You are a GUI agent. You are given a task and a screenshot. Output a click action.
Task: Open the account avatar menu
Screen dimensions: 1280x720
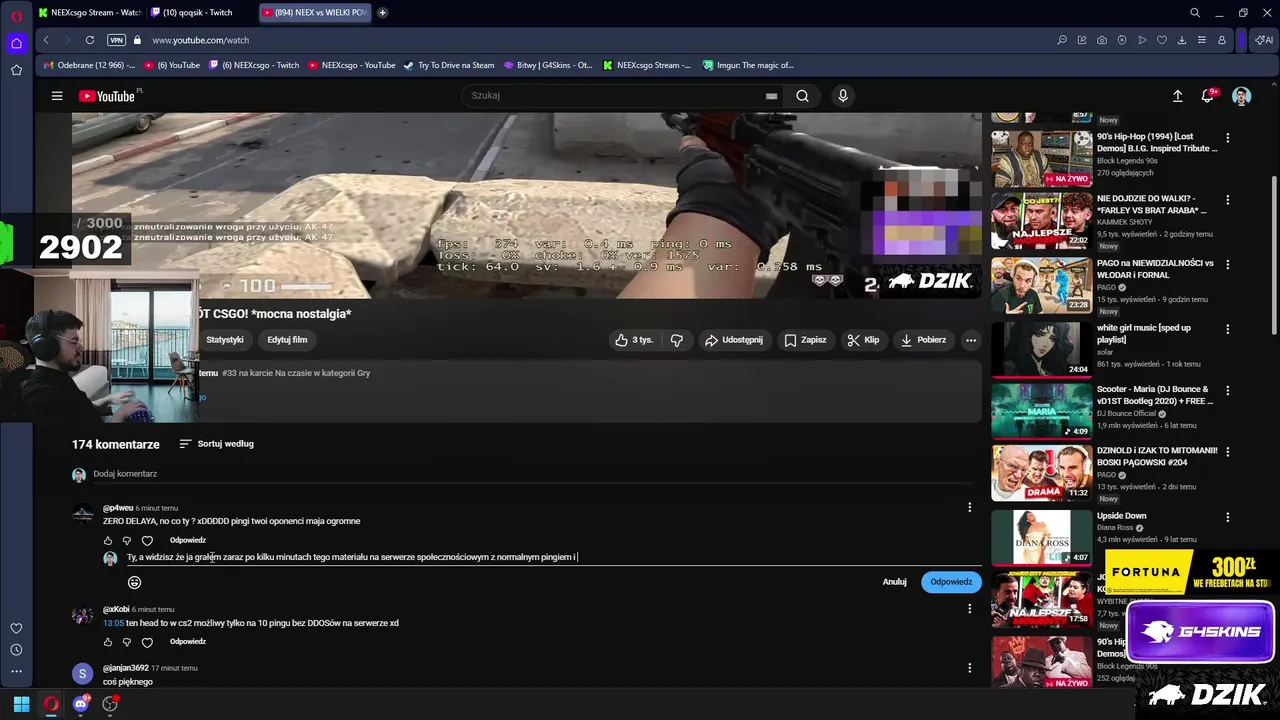pyautogui.click(x=1241, y=96)
